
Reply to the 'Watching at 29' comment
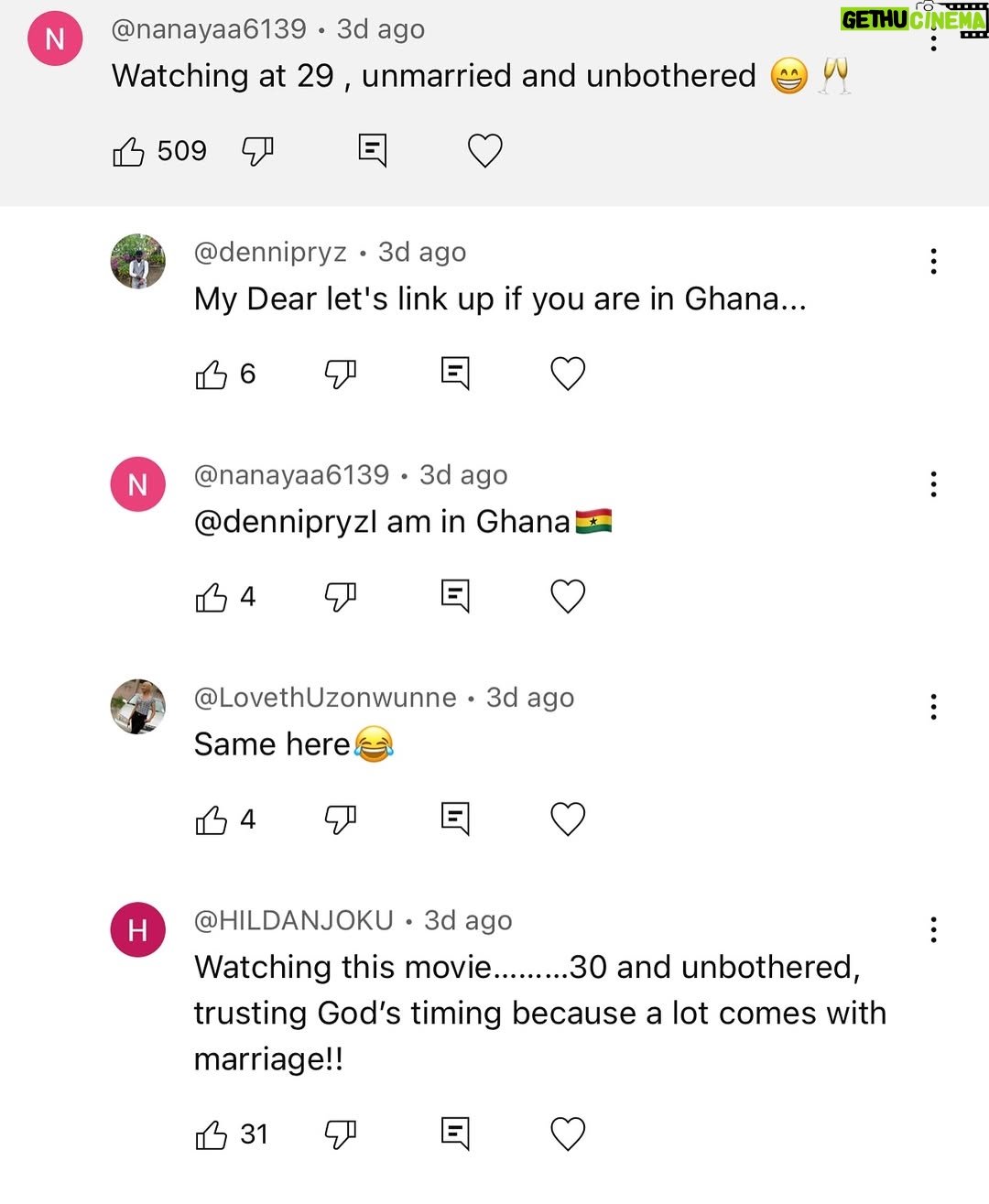(373, 151)
